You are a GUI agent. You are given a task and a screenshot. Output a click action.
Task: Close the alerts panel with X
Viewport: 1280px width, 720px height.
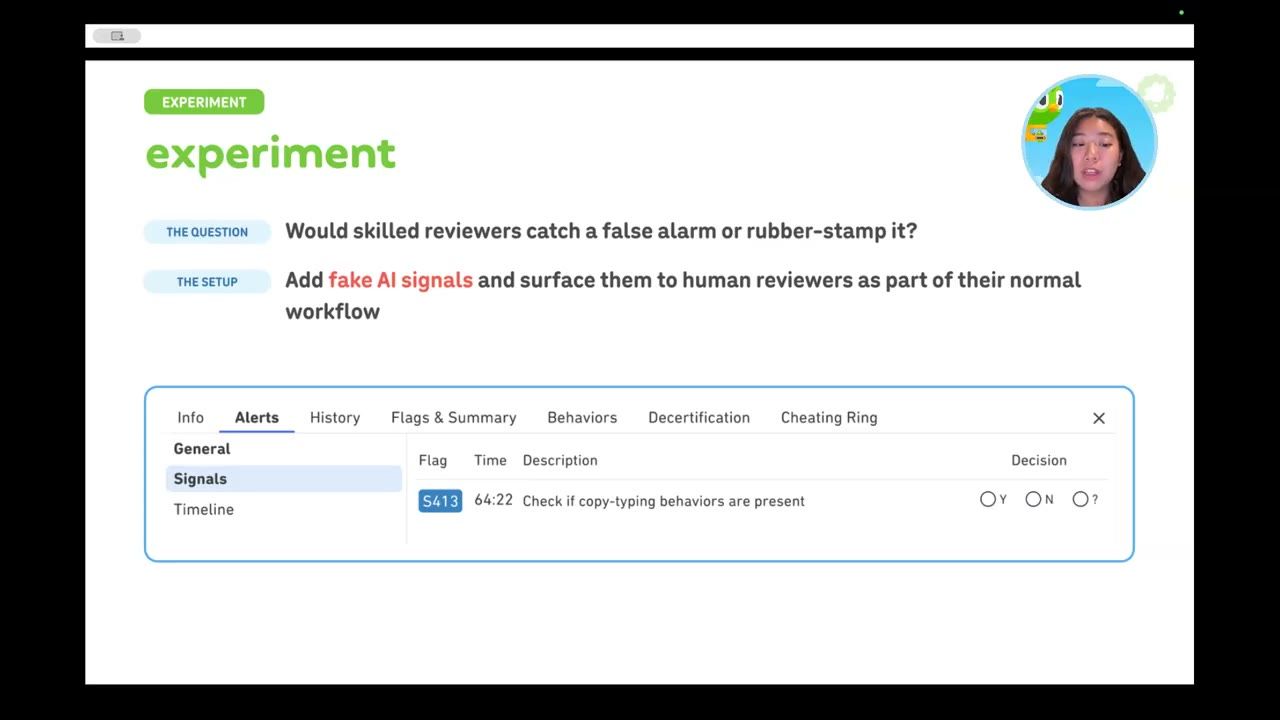1099,418
